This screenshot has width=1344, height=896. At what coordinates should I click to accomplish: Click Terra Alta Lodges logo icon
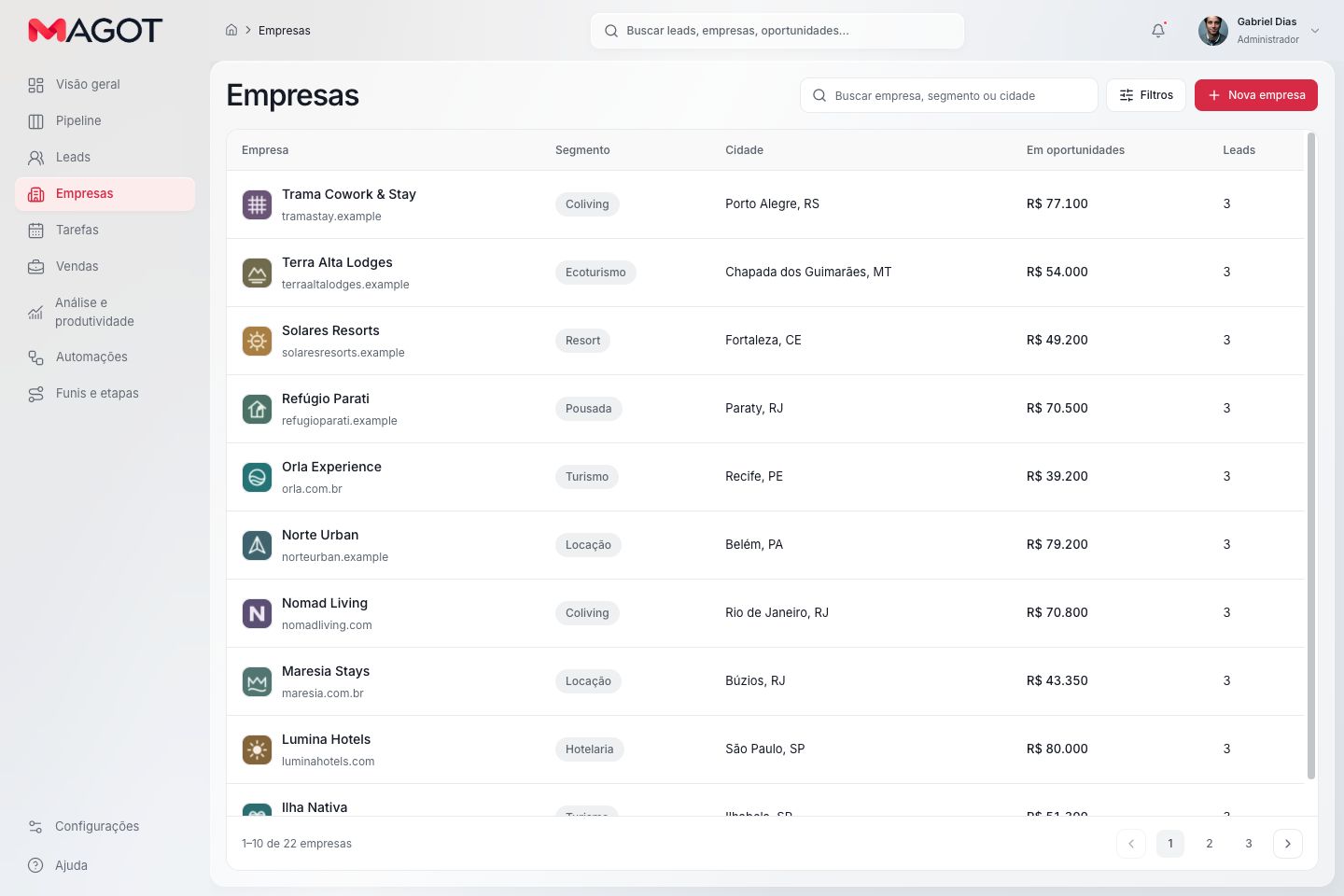click(257, 273)
